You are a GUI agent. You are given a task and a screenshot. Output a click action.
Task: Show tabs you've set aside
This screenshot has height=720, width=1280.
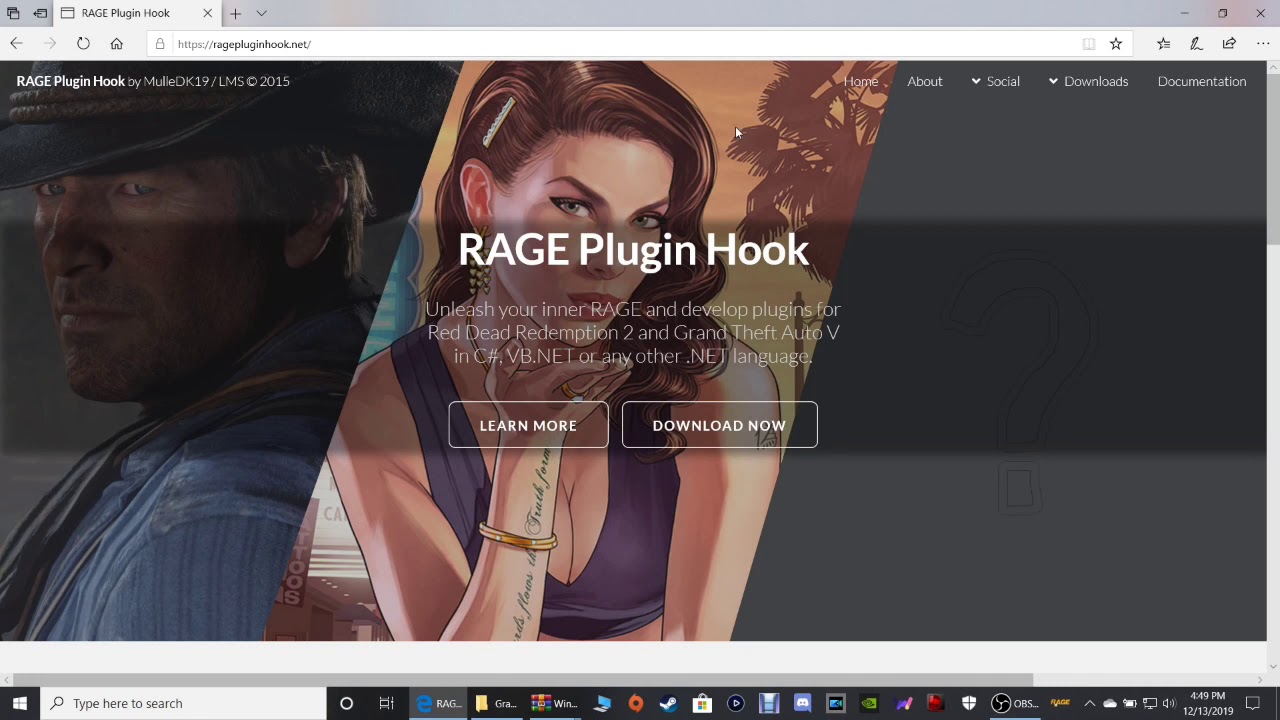pyautogui.click(x=13, y=13)
